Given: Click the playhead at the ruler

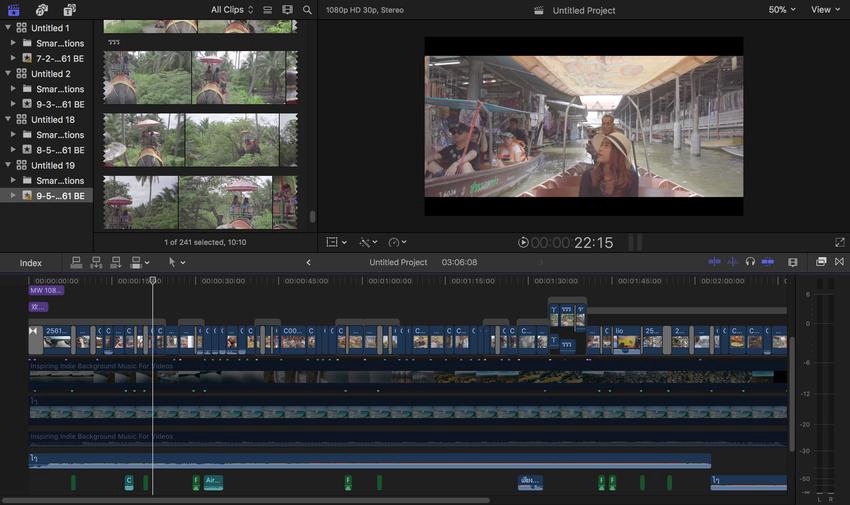Looking at the screenshot, I should 153,280.
